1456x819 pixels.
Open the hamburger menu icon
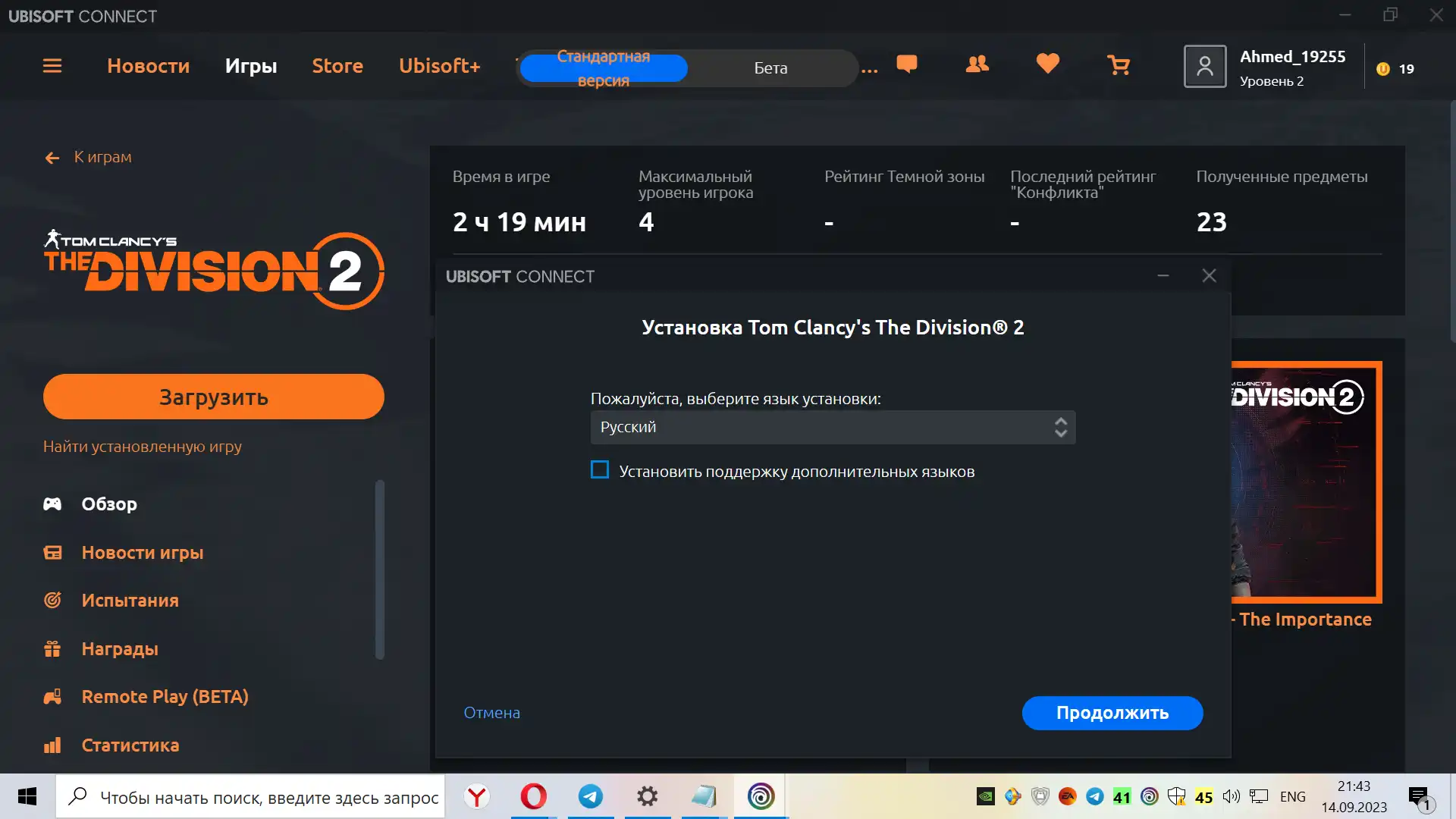pos(52,66)
